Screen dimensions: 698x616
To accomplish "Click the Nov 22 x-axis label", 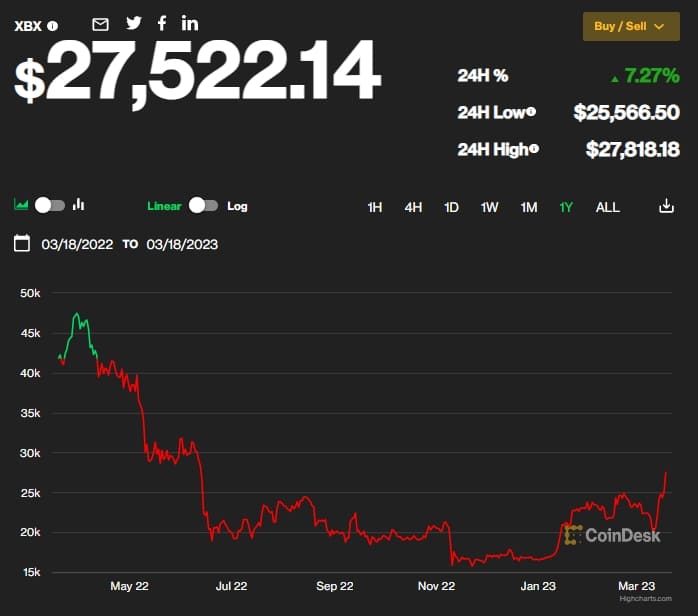I will 436,586.
